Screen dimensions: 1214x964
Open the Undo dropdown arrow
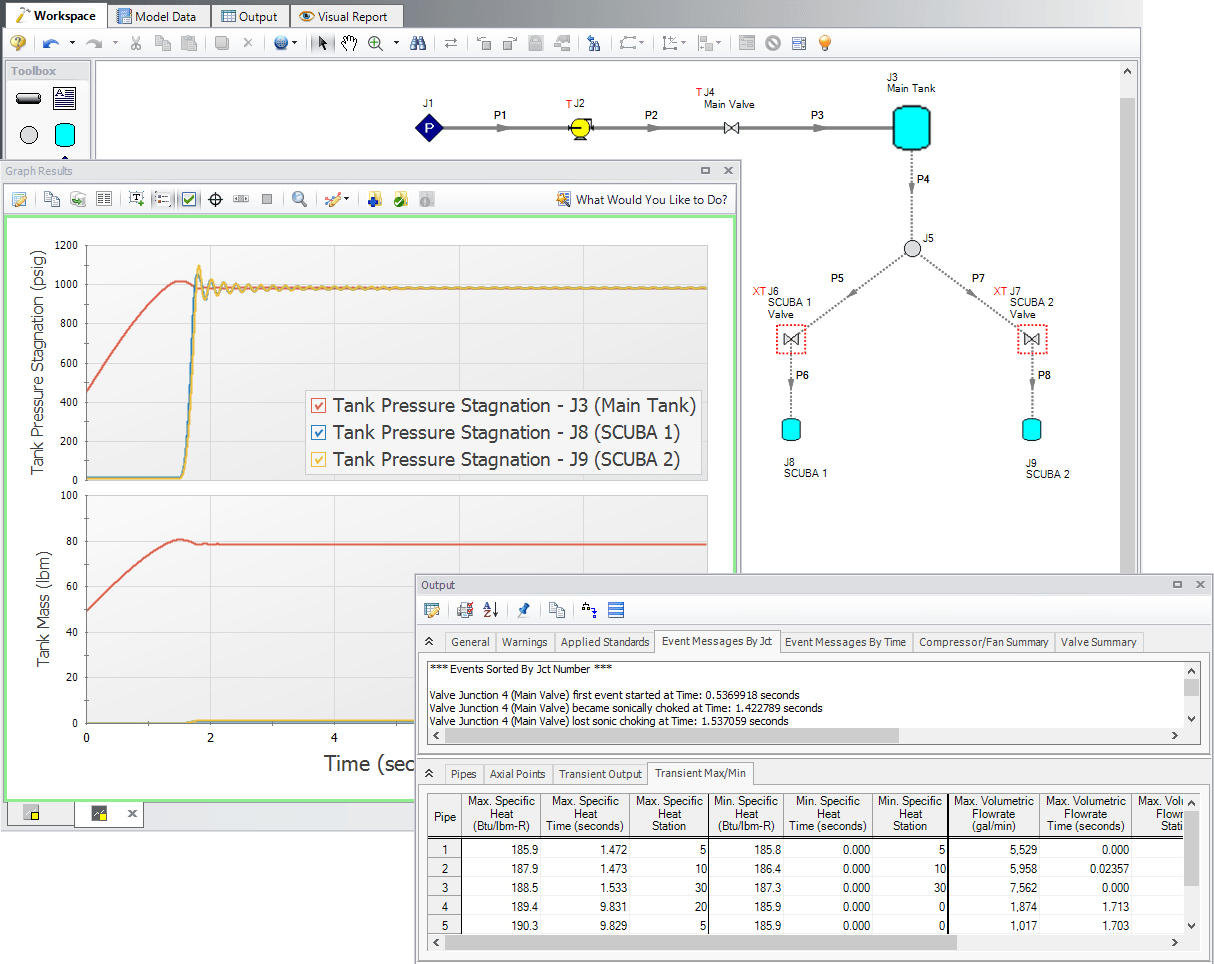[70, 43]
